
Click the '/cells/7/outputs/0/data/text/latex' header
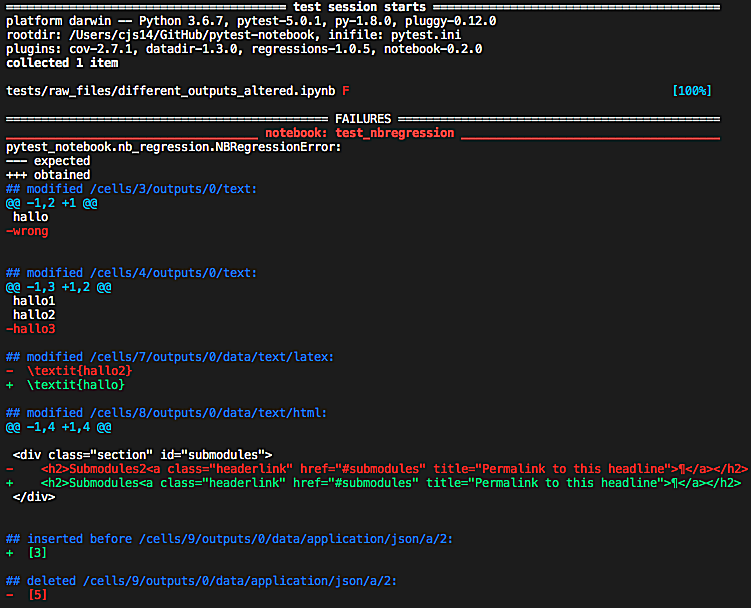[170, 357]
